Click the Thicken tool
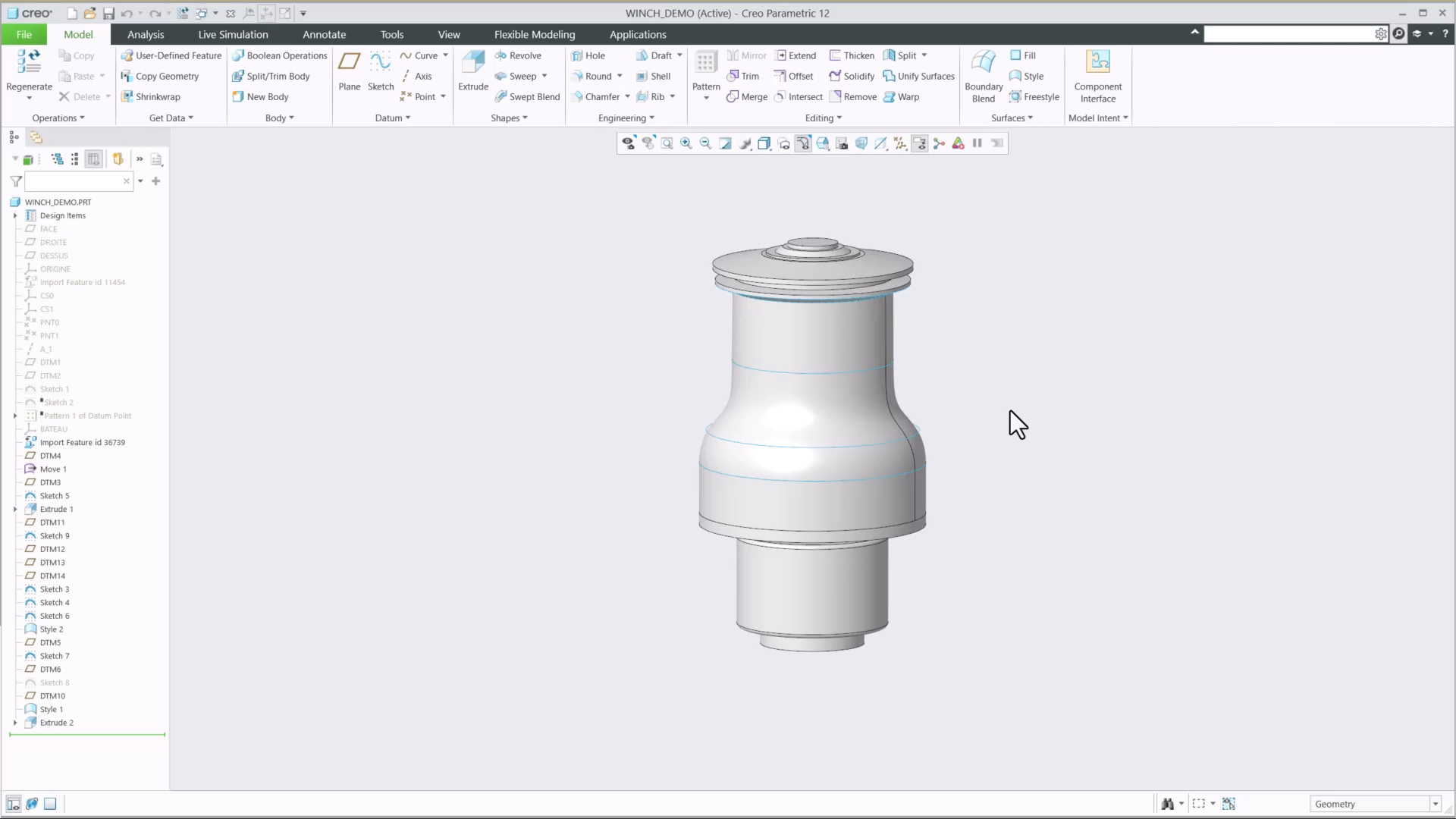1456x819 pixels. [852, 55]
